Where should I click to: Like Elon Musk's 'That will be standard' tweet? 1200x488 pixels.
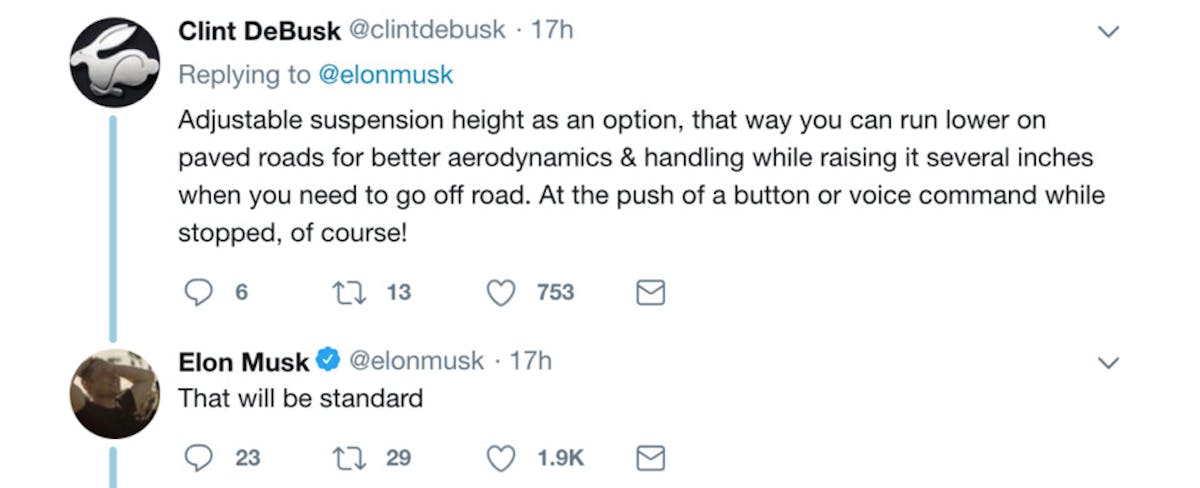tap(500, 458)
